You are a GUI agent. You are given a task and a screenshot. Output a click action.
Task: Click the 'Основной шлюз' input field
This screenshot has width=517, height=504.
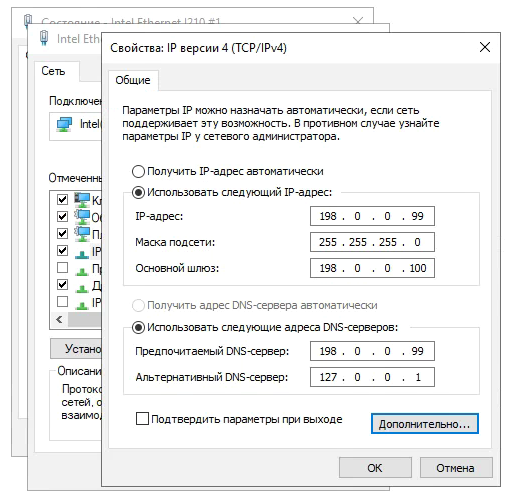point(372,268)
